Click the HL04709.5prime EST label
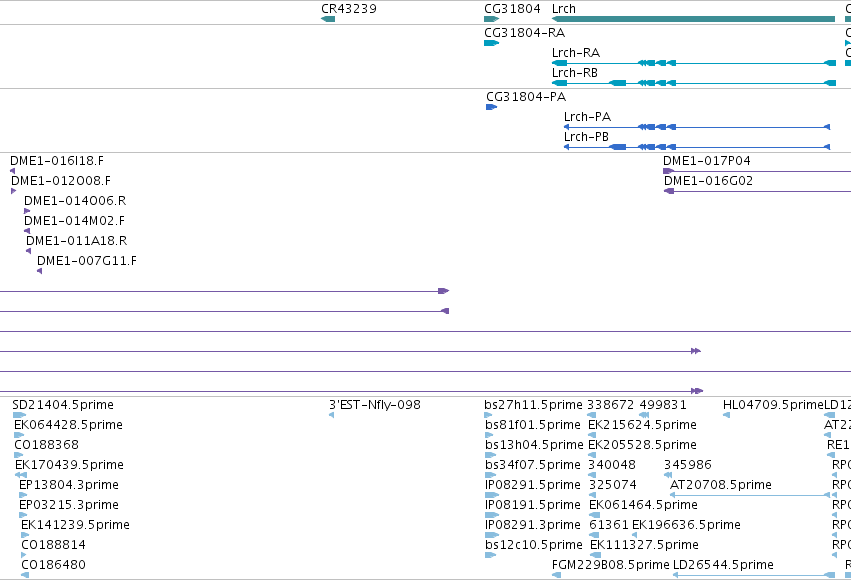This screenshot has width=851, height=580. click(773, 405)
